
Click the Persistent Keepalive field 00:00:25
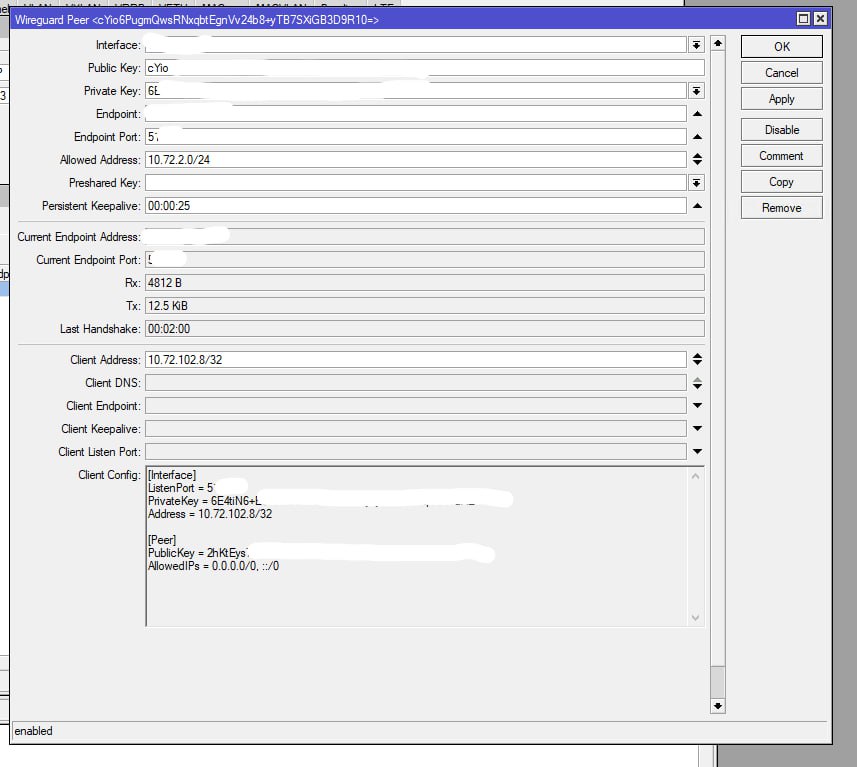tap(415, 206)
